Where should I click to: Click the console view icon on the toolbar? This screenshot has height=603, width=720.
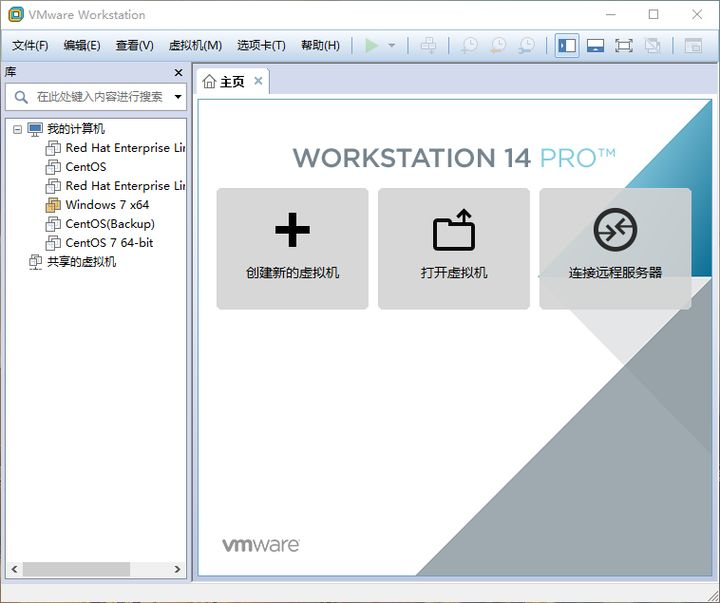tap(693, 45)
